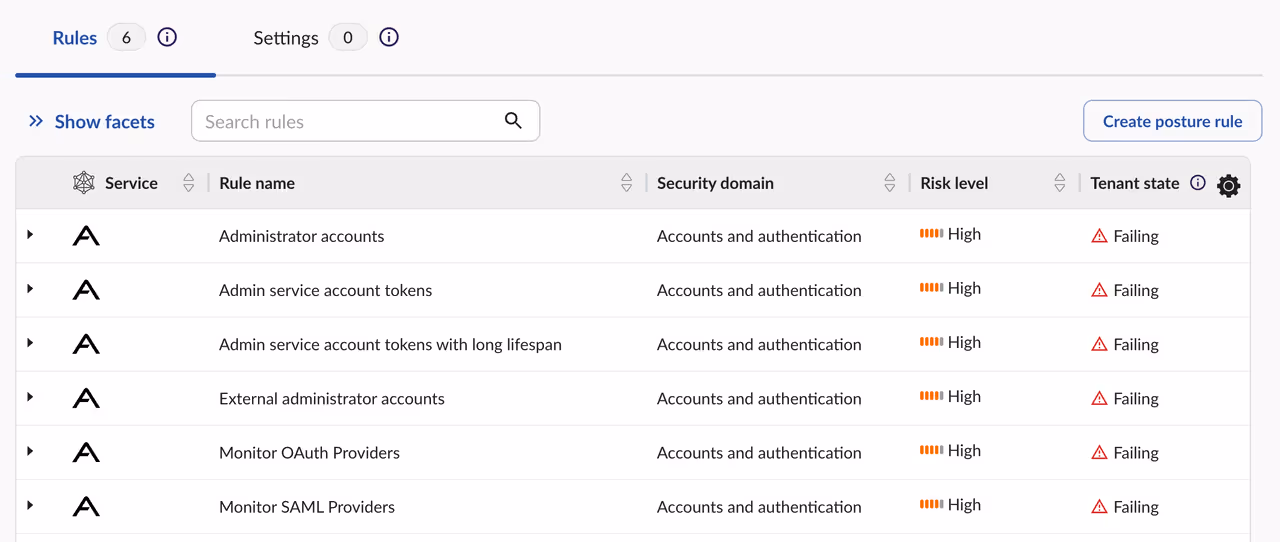1280x542 pixels.
Task: Click the info icon beside Settings tab
Action: [389, 38]
